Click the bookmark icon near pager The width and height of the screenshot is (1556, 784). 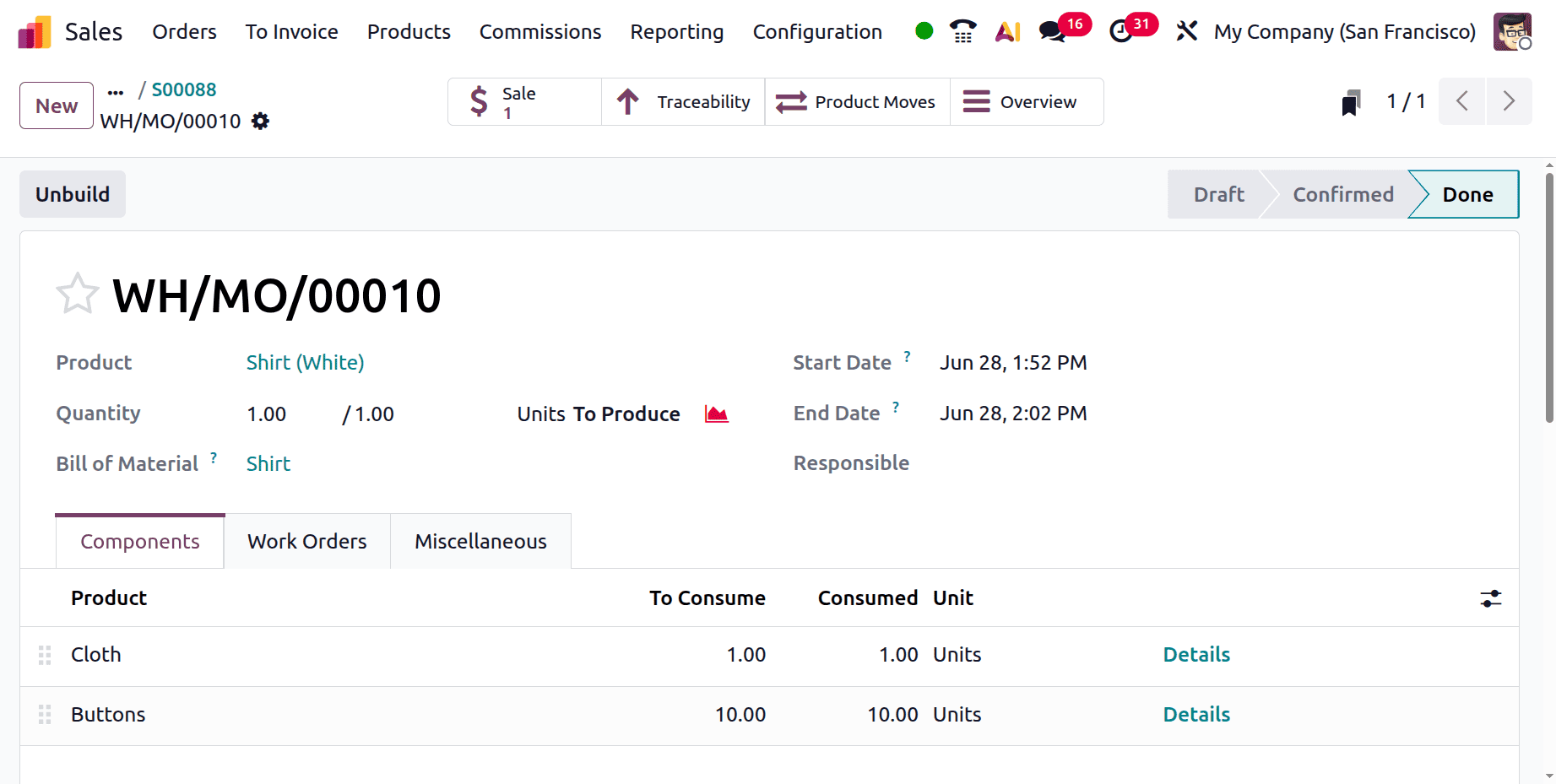pyautogui.click(x=1351, y=102)
